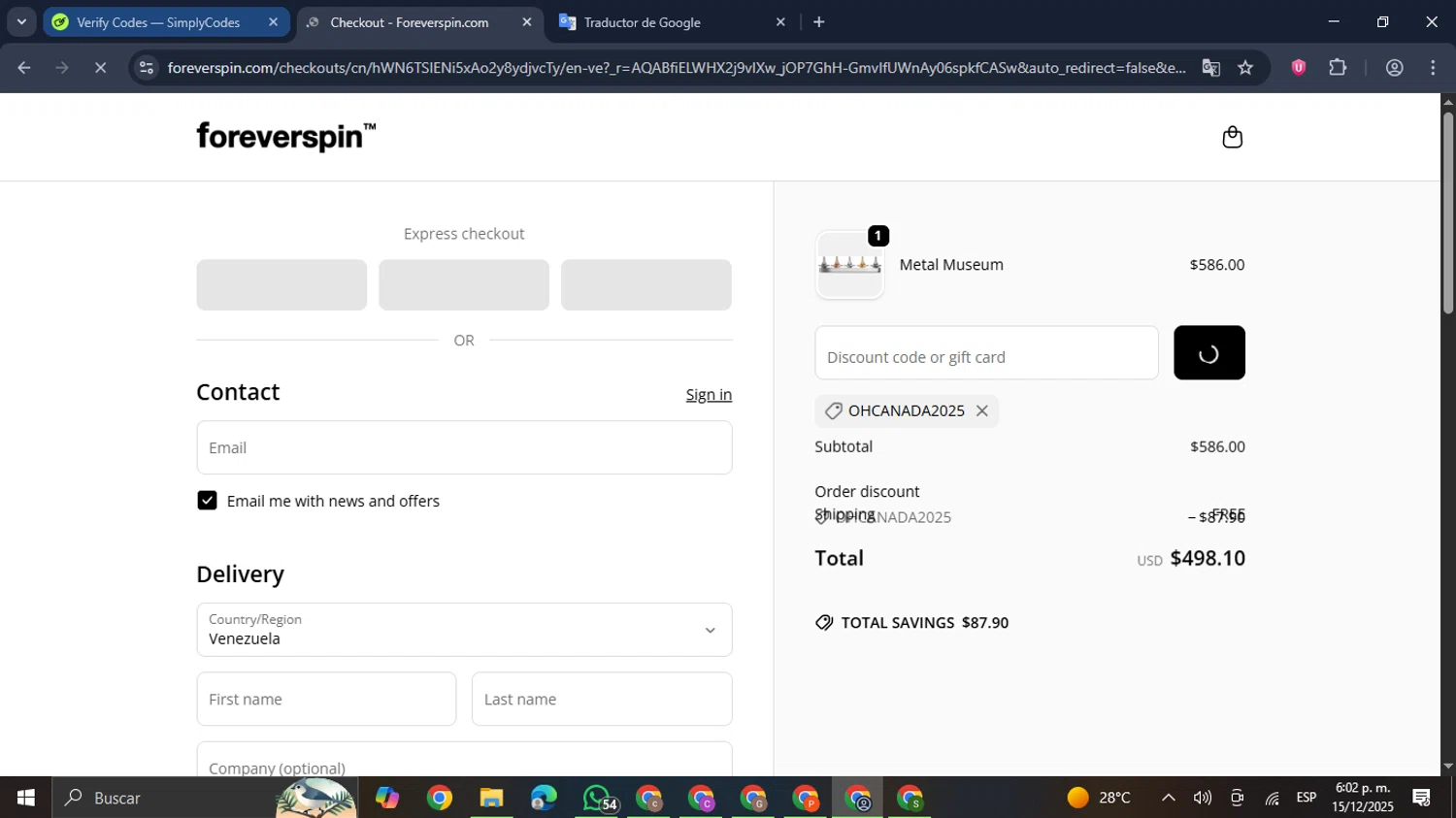This screenshot has width=1456, height=818.
Task: Open the notifications center icon
Action: (1422, 798)
